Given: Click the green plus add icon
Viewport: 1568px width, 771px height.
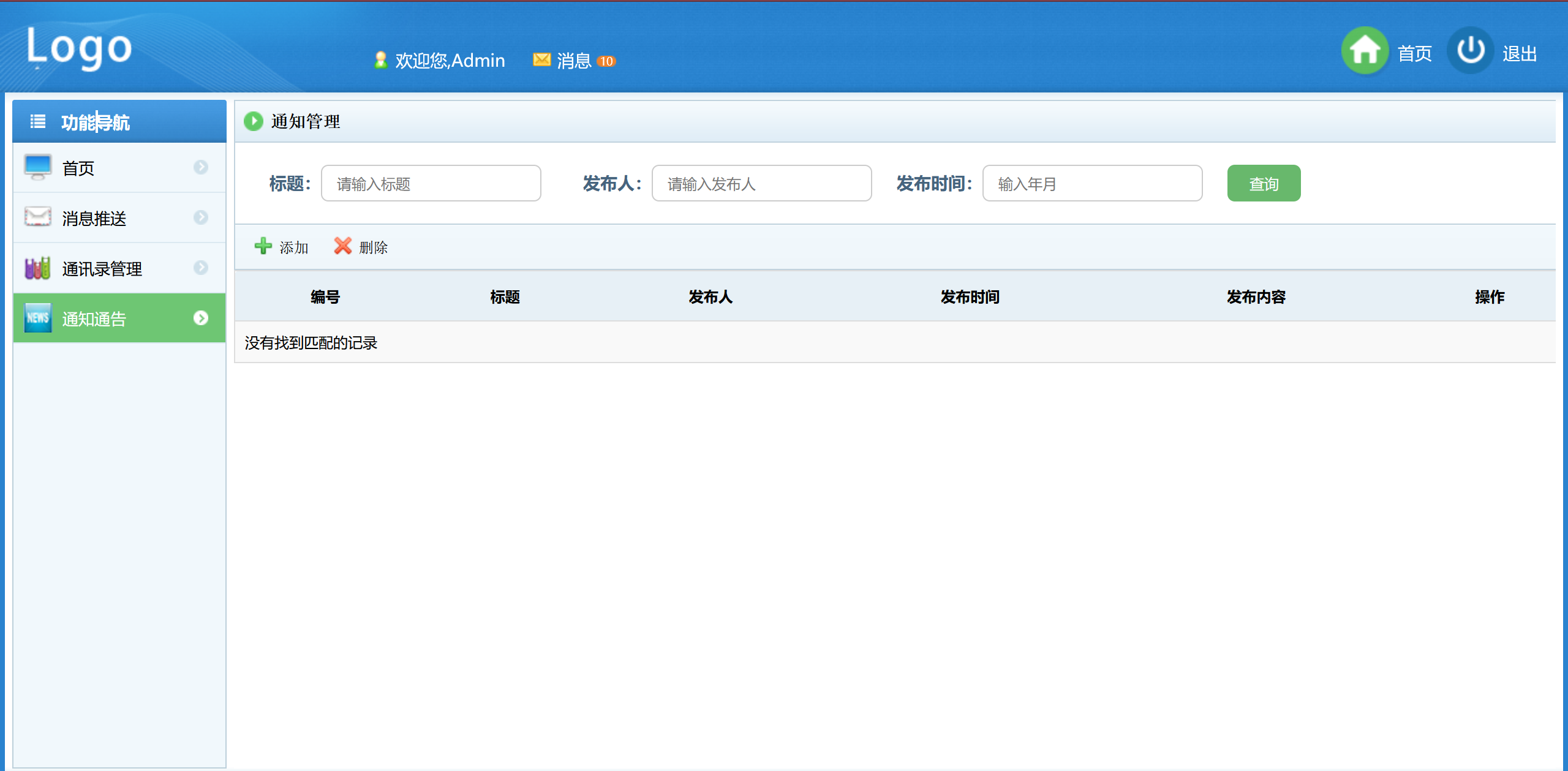Looking at the screenshot, I should click(x=263, y=246).
